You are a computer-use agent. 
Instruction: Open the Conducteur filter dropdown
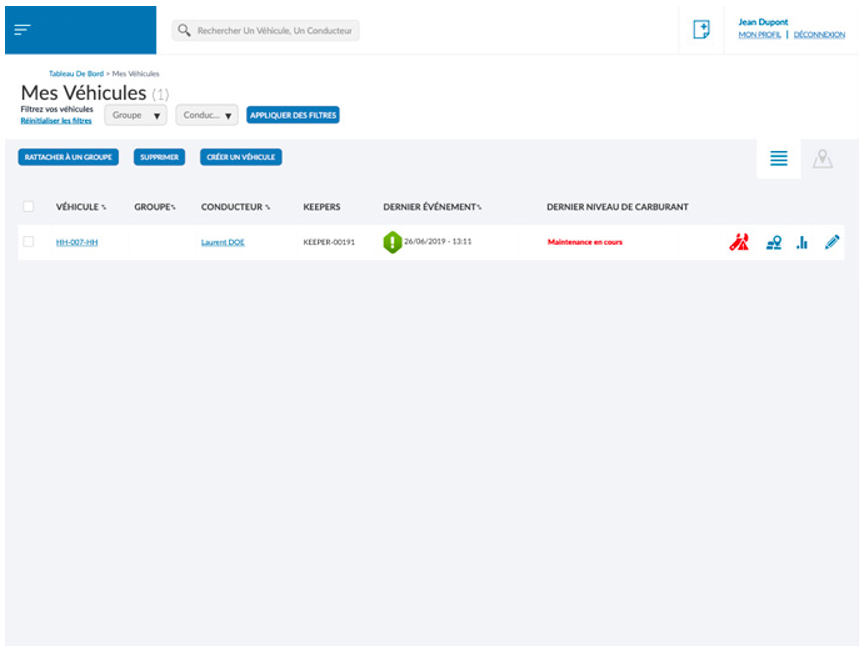[207, 115]
